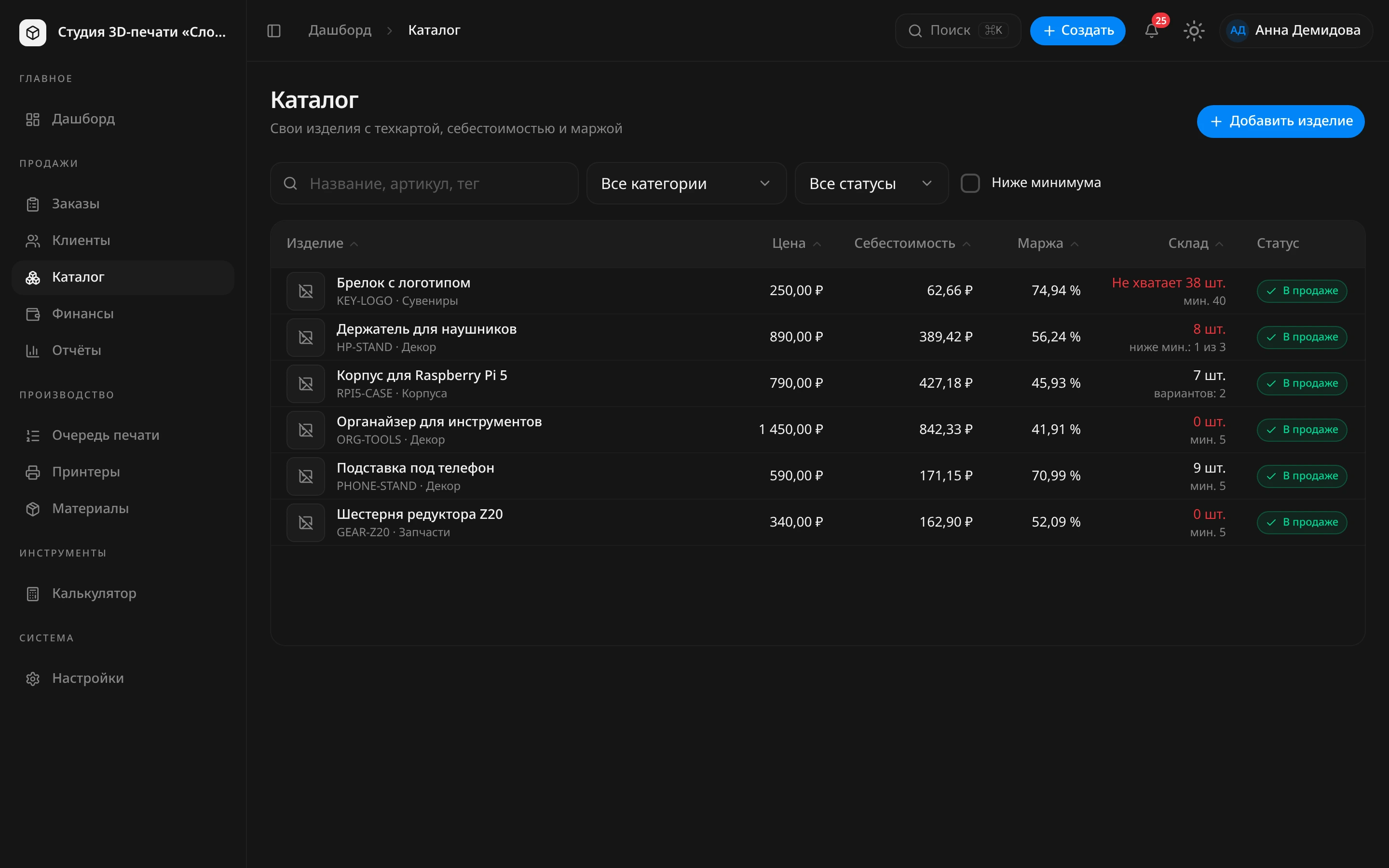Click the studio cube logo icon
This screenshot has height=868, width=1389.
(x=33, y=32)
